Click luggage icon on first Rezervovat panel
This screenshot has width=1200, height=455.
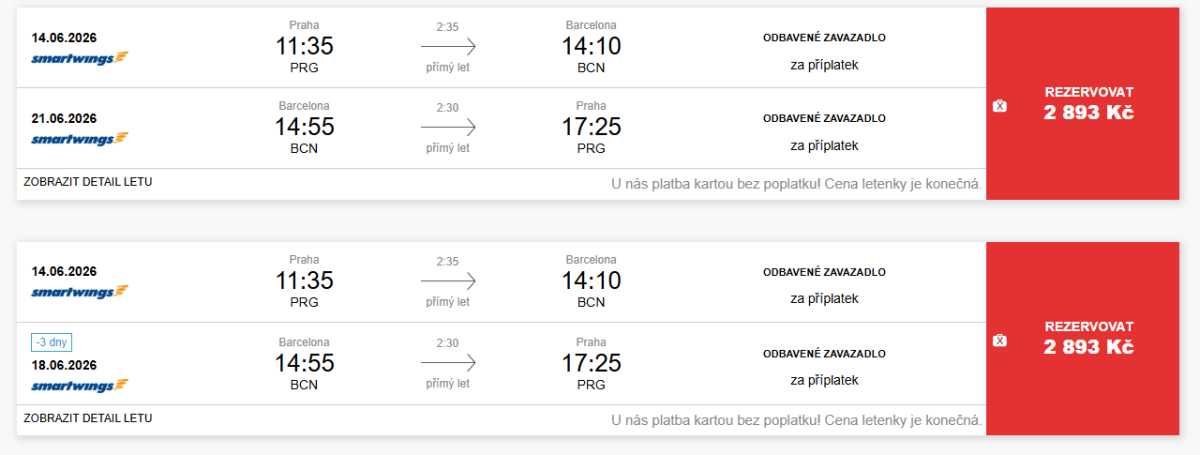999,106
